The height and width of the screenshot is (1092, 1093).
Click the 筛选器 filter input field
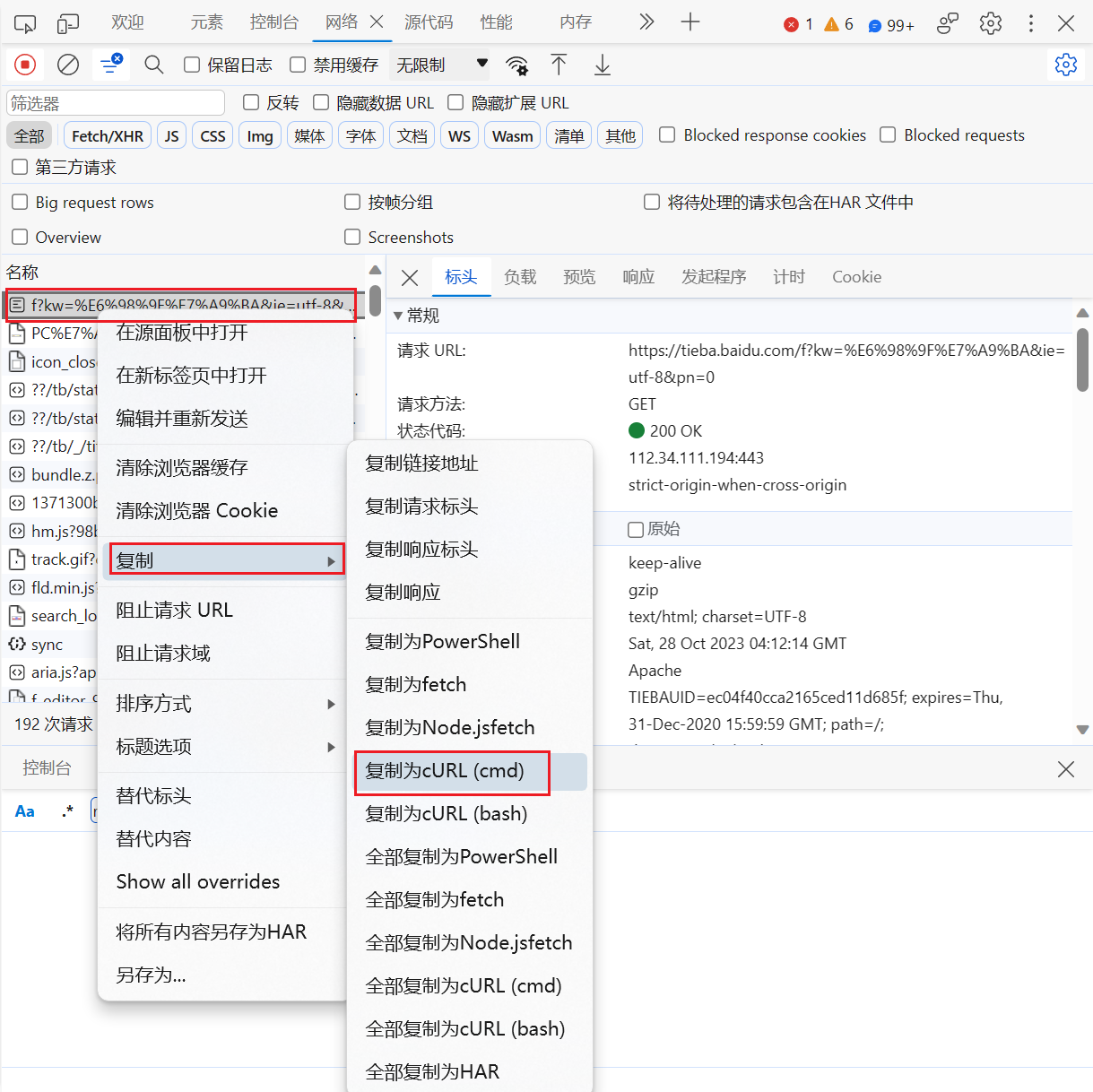(115, 102)
